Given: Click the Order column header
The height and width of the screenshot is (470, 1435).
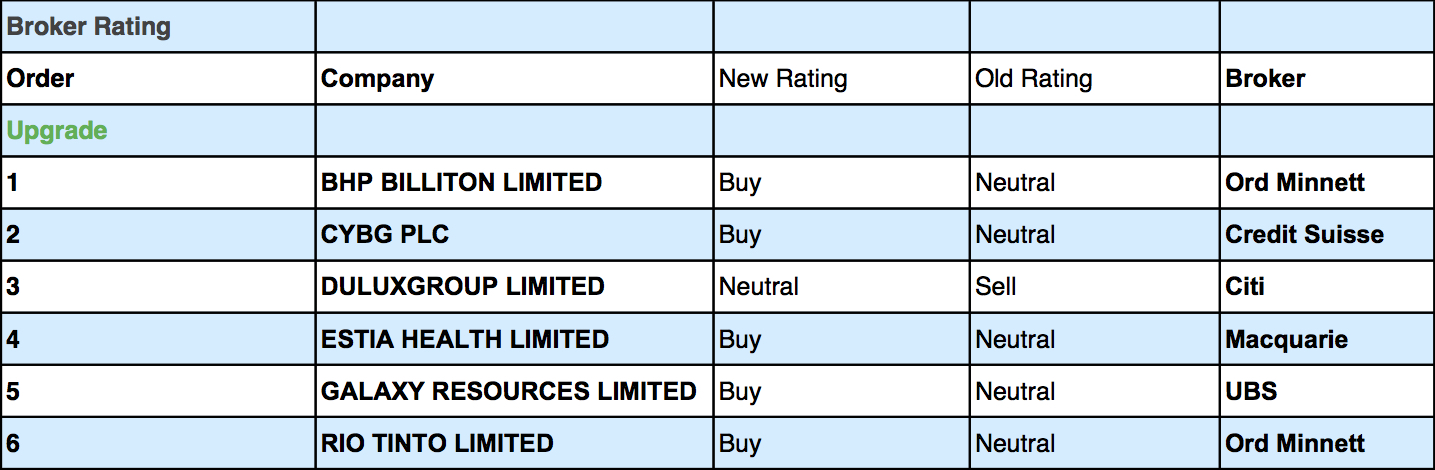Looking at the screenshot, I should coord(41,79).
